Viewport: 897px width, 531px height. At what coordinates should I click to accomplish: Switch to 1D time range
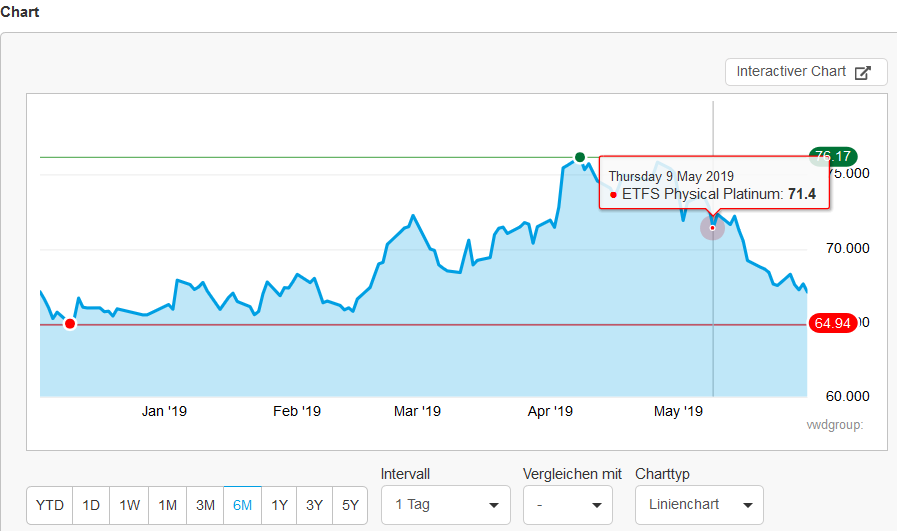coord(91,505)
